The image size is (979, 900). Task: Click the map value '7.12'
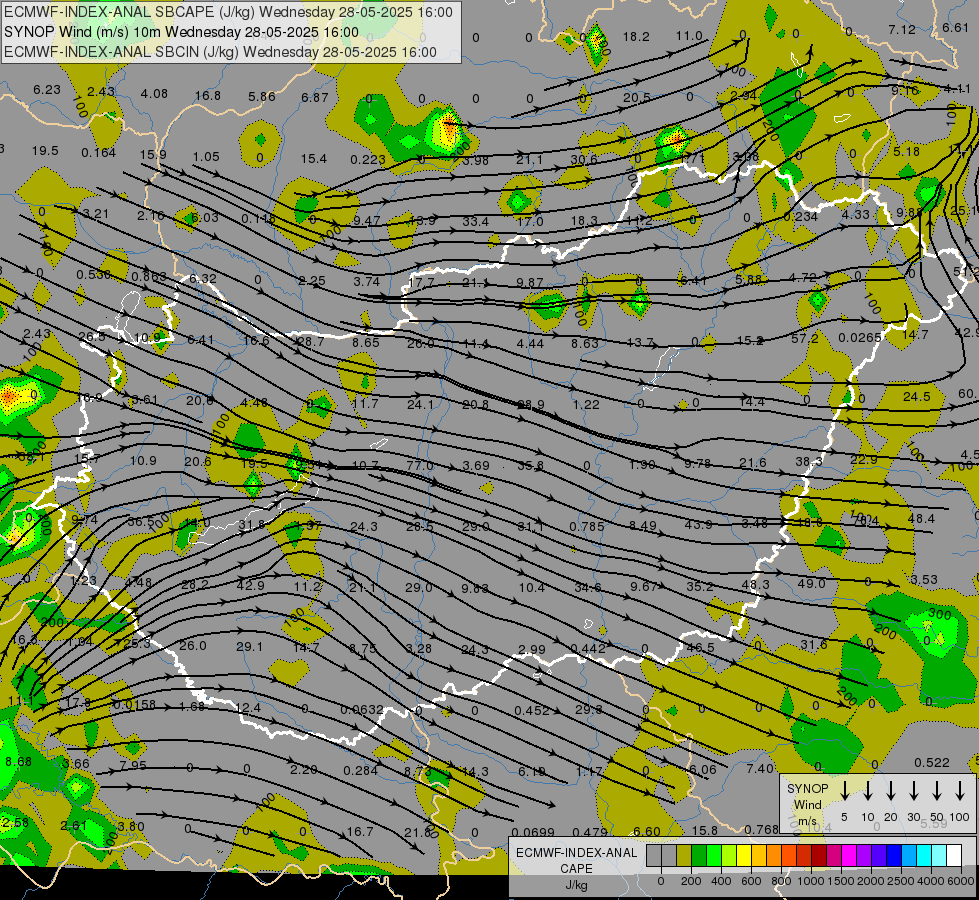point(902,29)
